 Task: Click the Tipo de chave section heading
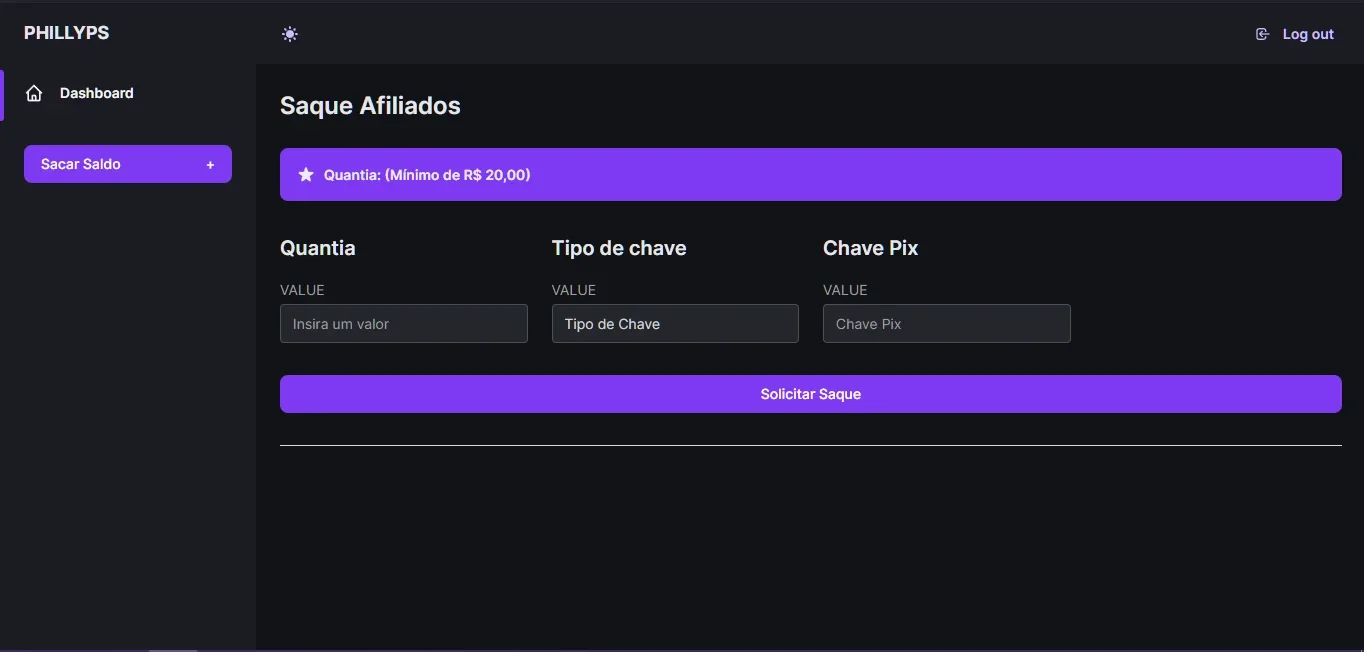[x=619, y=248]
